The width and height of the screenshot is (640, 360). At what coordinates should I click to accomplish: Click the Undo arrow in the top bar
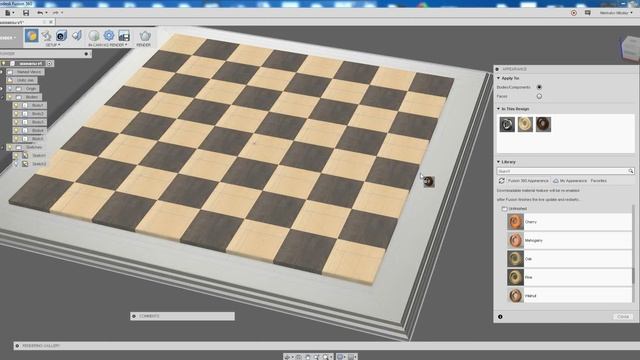pos(40,13)
